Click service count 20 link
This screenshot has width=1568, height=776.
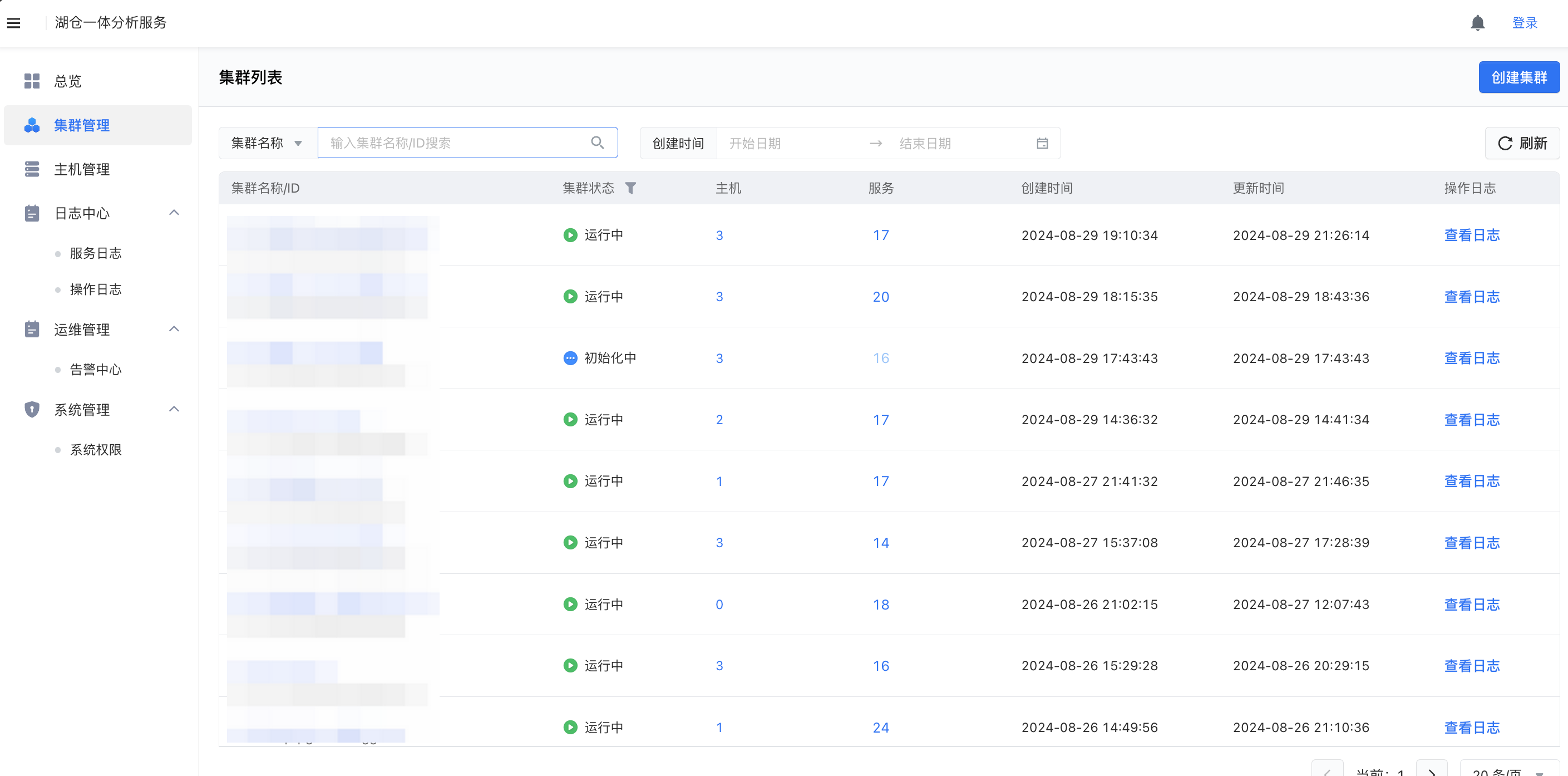pyautogui.click(x=881, y=297)
